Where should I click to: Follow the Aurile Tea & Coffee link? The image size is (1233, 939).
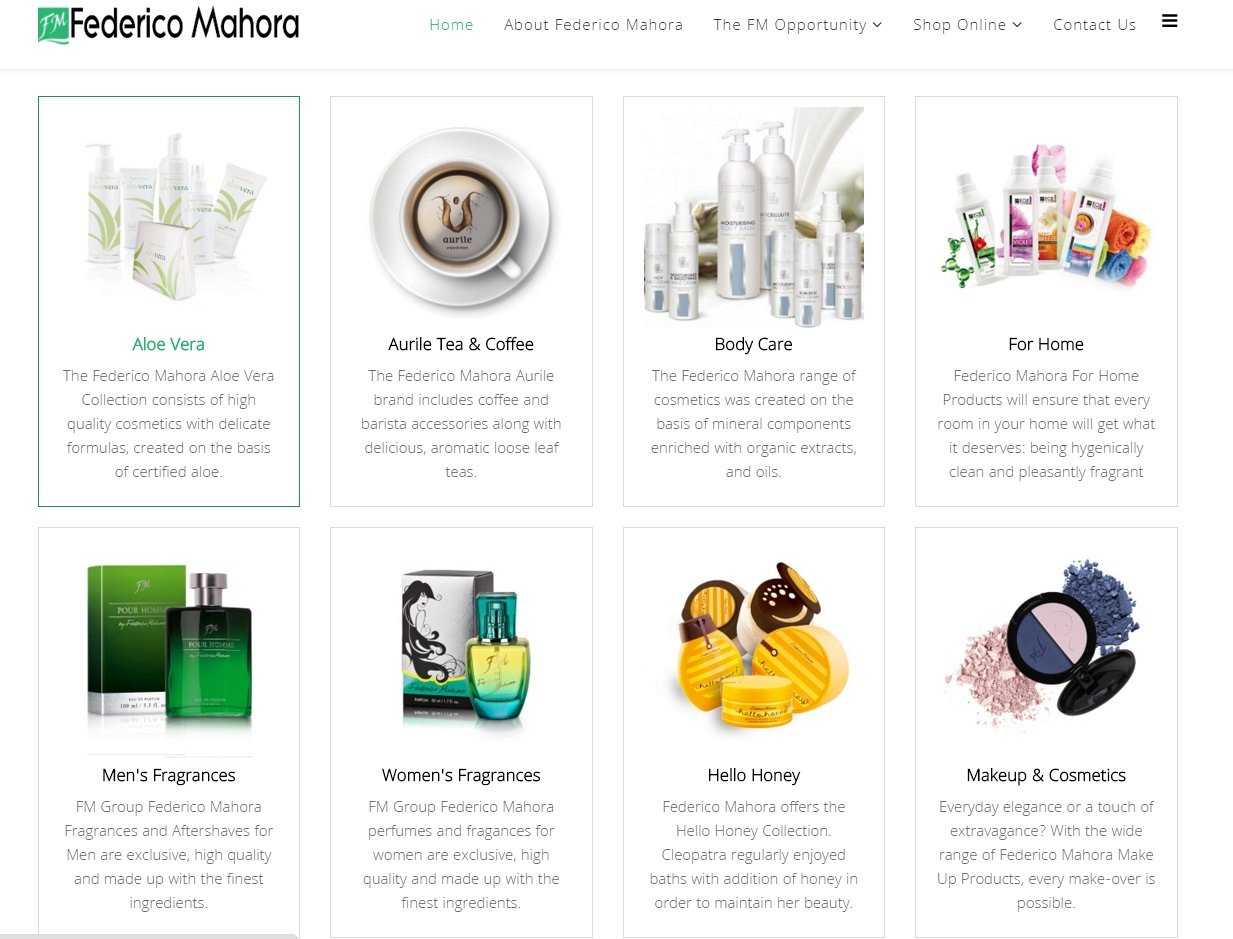(461, 344)
